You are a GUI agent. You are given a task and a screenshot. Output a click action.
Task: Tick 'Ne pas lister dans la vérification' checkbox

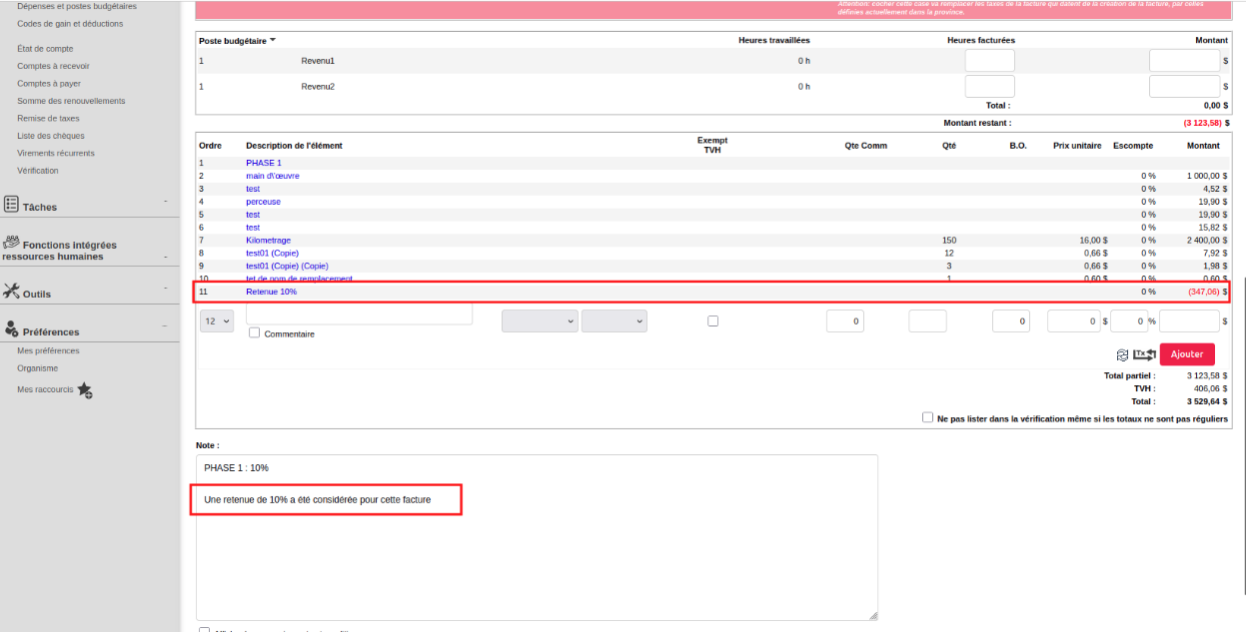click(x=928, y=418)
